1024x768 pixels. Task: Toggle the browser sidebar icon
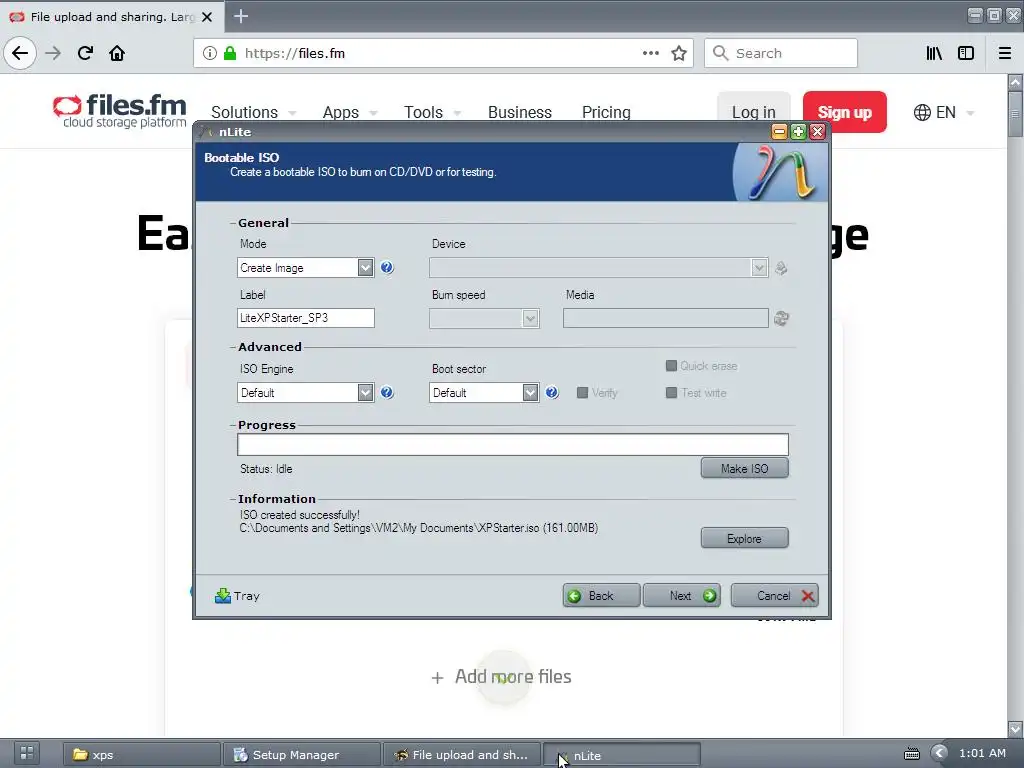coord(966,53)
